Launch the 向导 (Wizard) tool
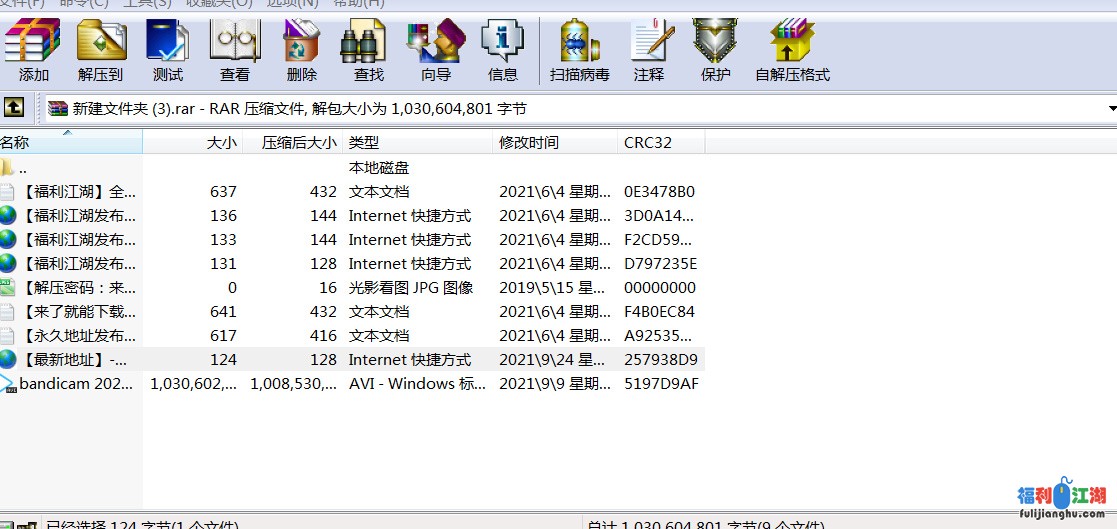The image size is (1117, 529). [x=435, y=49]
